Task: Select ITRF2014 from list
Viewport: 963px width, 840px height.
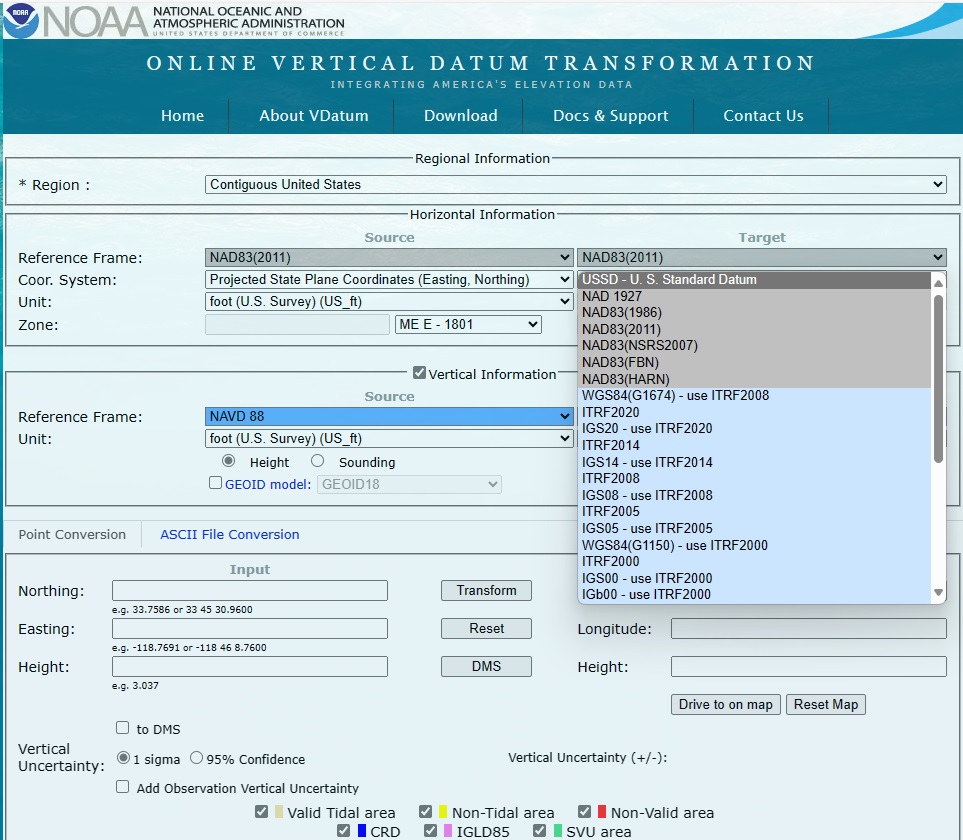Action: click(754, 445)
